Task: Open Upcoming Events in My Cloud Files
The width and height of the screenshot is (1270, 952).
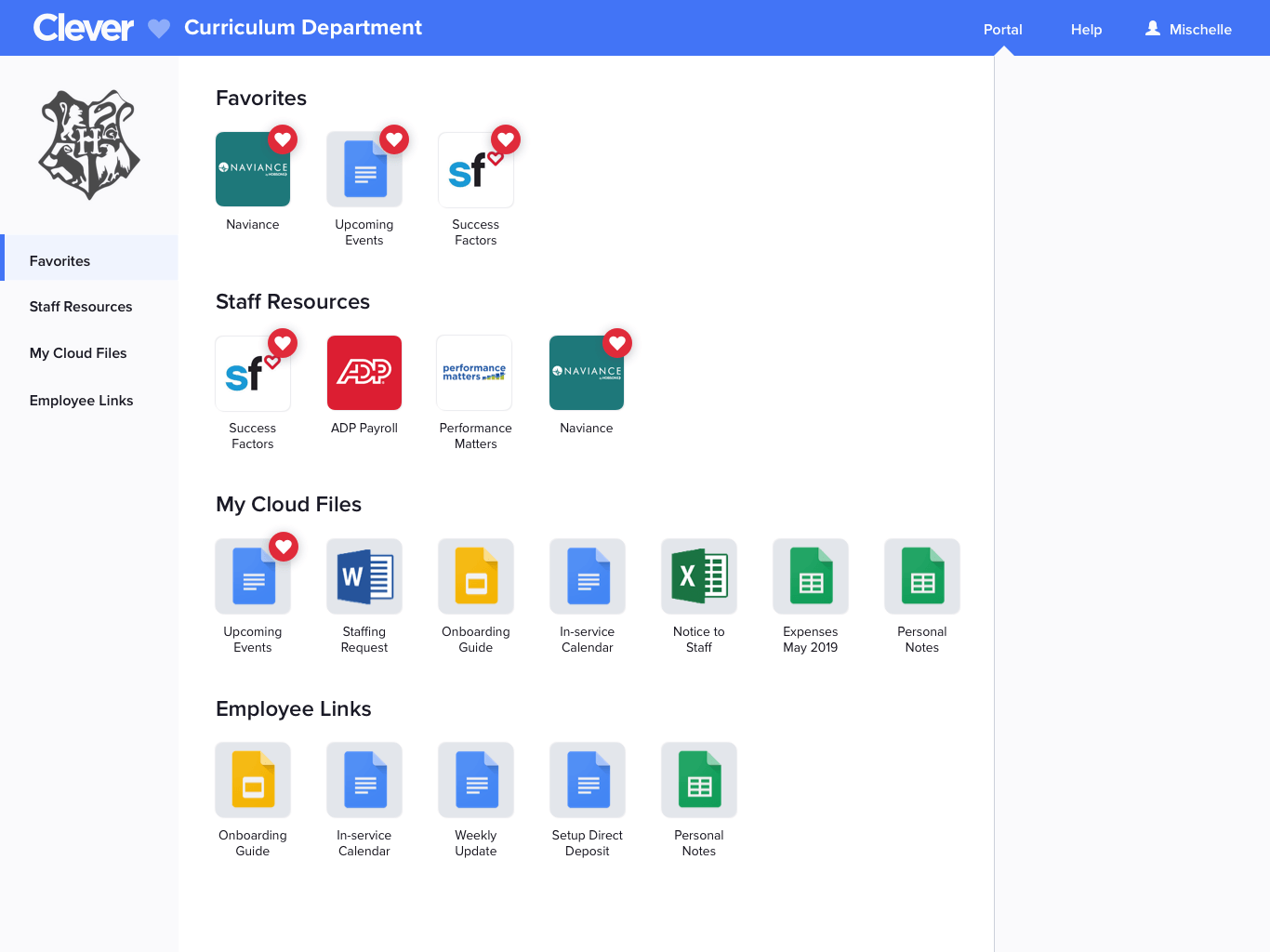Action: [253, 576]
